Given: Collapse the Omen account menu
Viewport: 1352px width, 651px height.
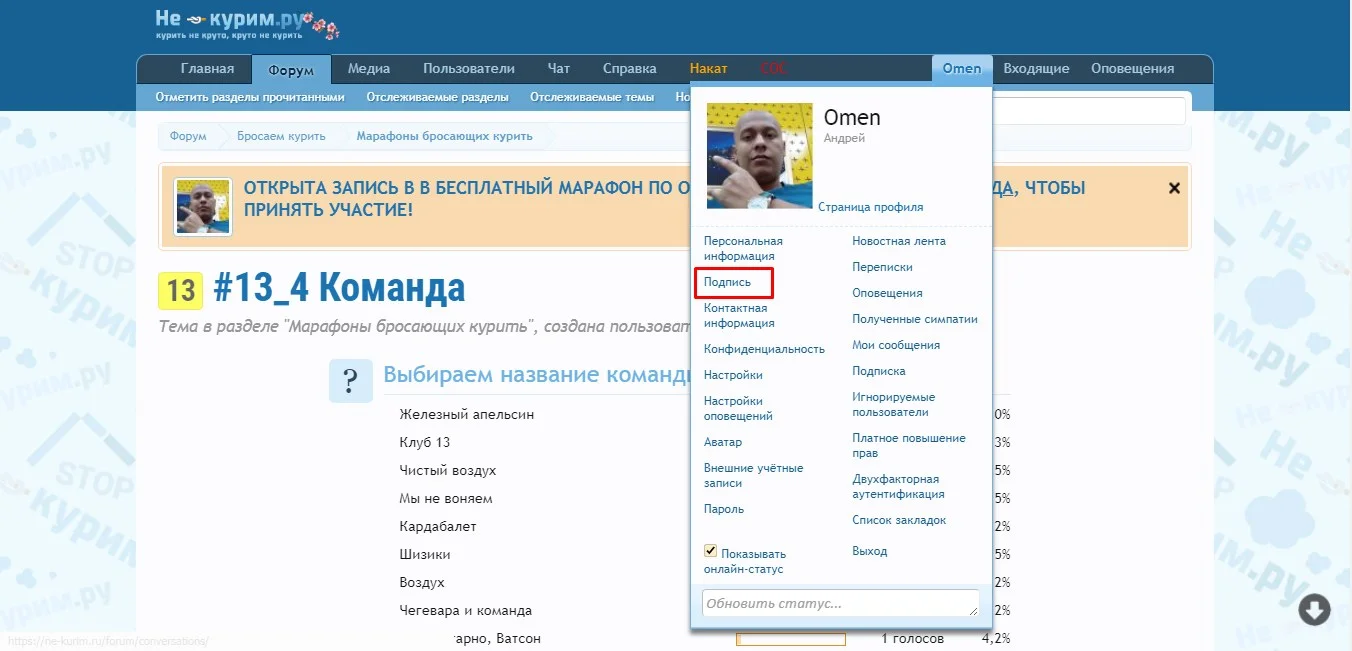Looking at the screenshot, I should pos(962,69).
